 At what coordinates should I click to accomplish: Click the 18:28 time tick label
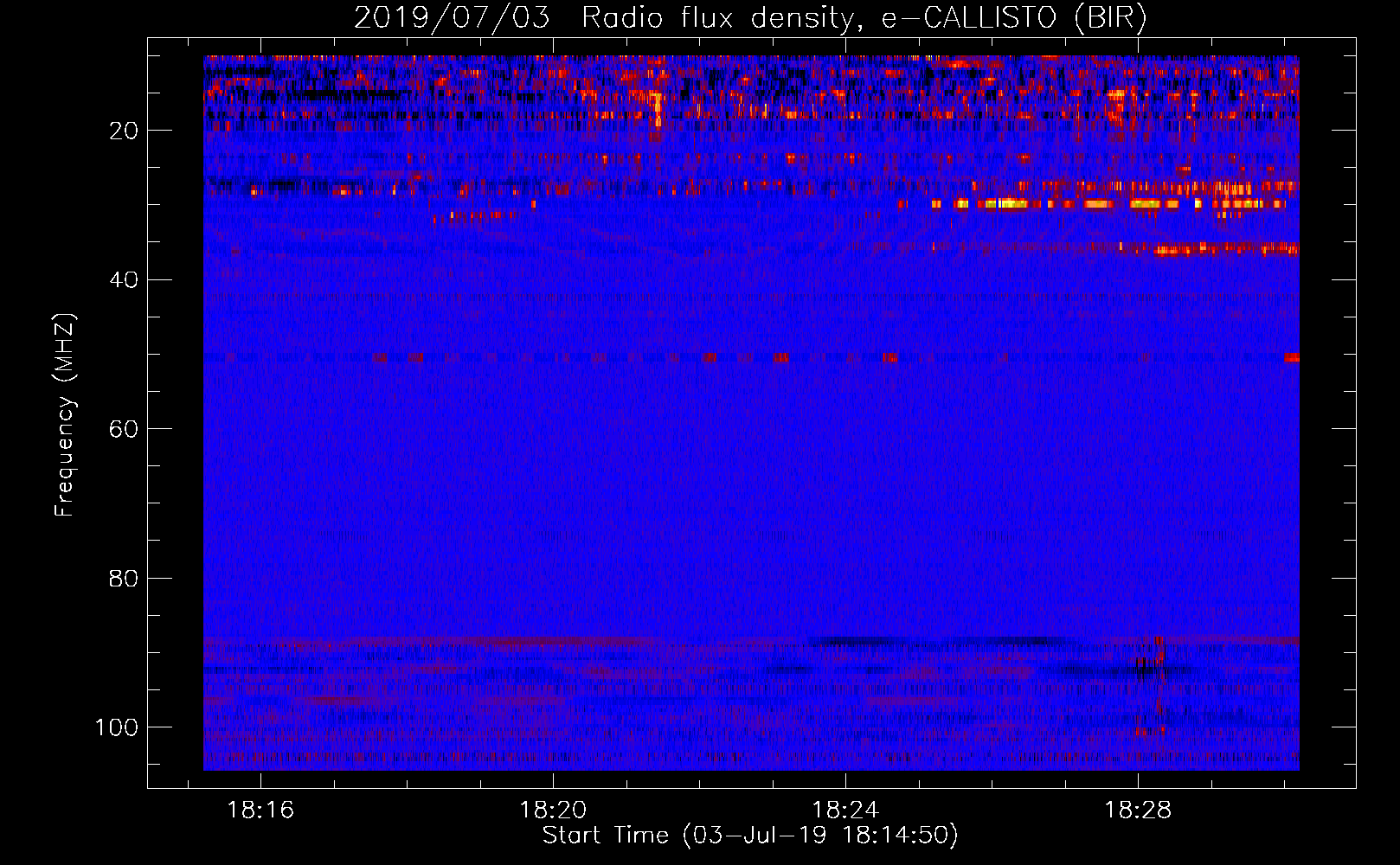[x=1138, y=810]
